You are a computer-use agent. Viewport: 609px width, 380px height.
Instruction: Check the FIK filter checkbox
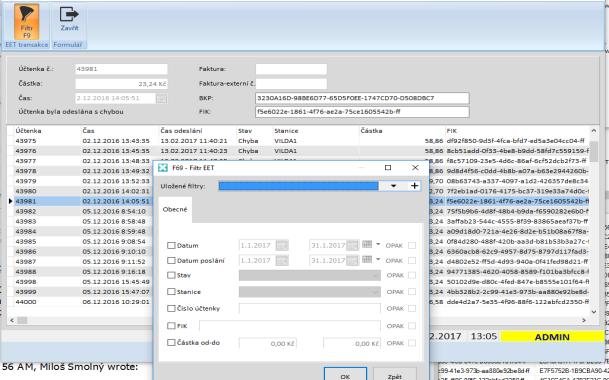tap(171, 326)
